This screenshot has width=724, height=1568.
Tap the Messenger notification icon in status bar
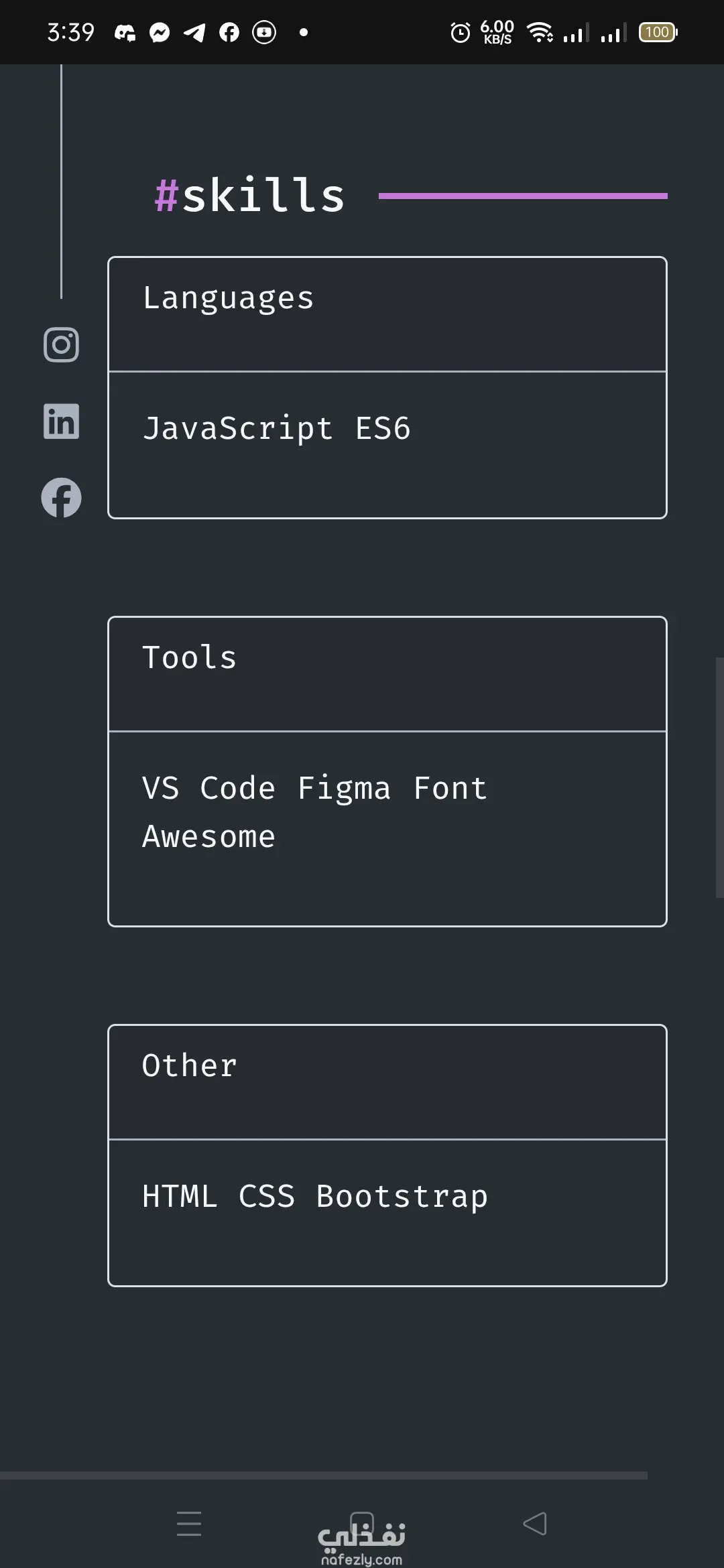(160, 32)
